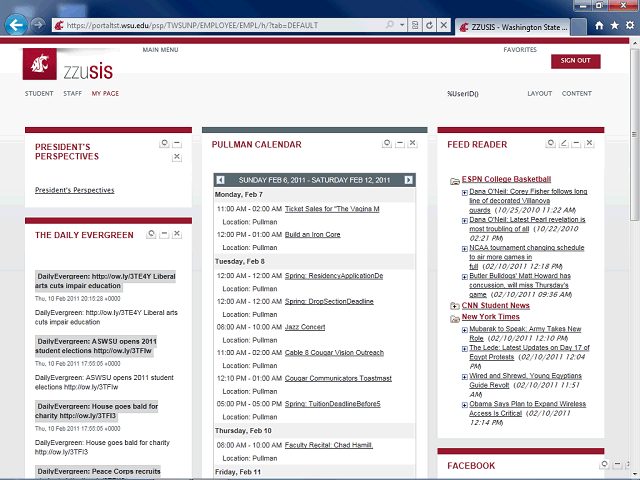Image resolution: width=640 pixels, height=480 pixels.
Task: Open the Favorites menu
Action: (x=520, y=49)
